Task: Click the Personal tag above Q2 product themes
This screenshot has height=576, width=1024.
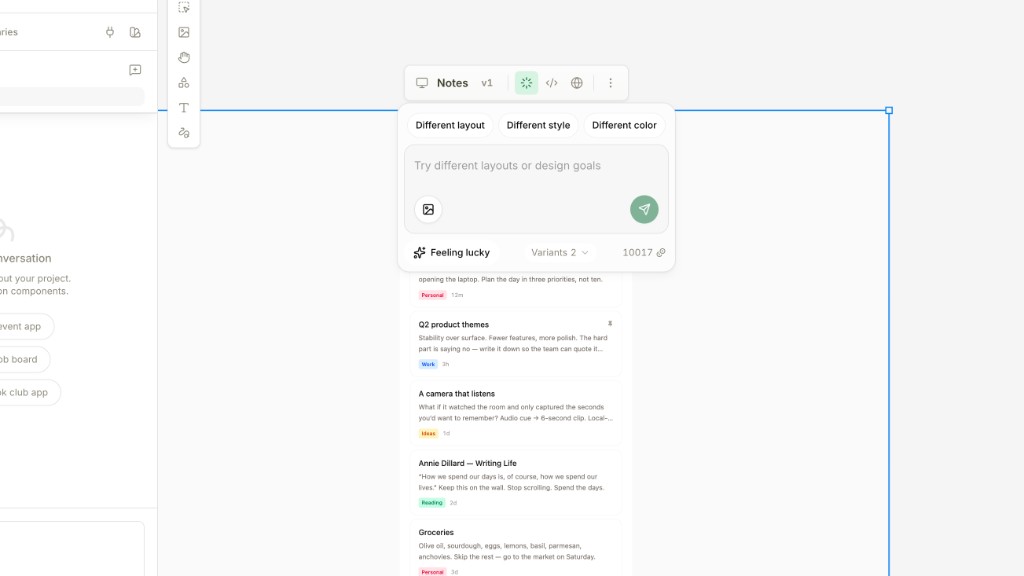Action: pyautogui.click(x=432, y=295)
